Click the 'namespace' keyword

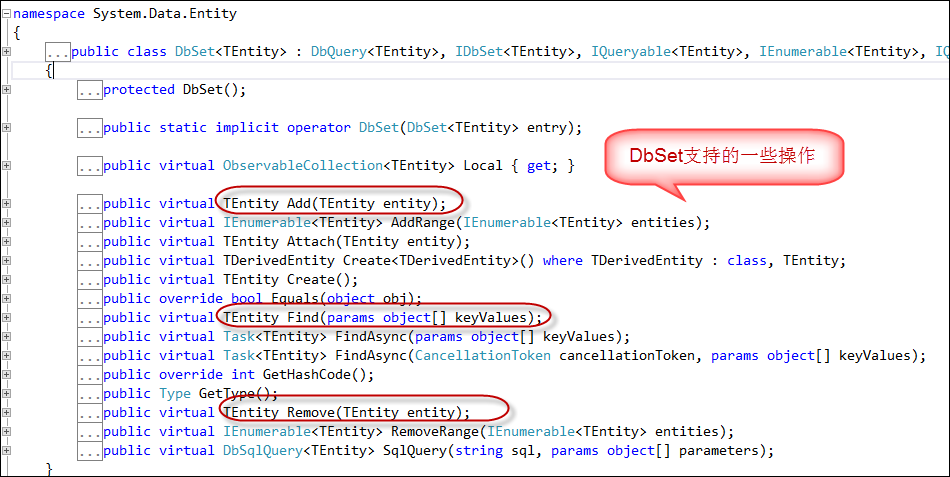[x=49, y=14]
